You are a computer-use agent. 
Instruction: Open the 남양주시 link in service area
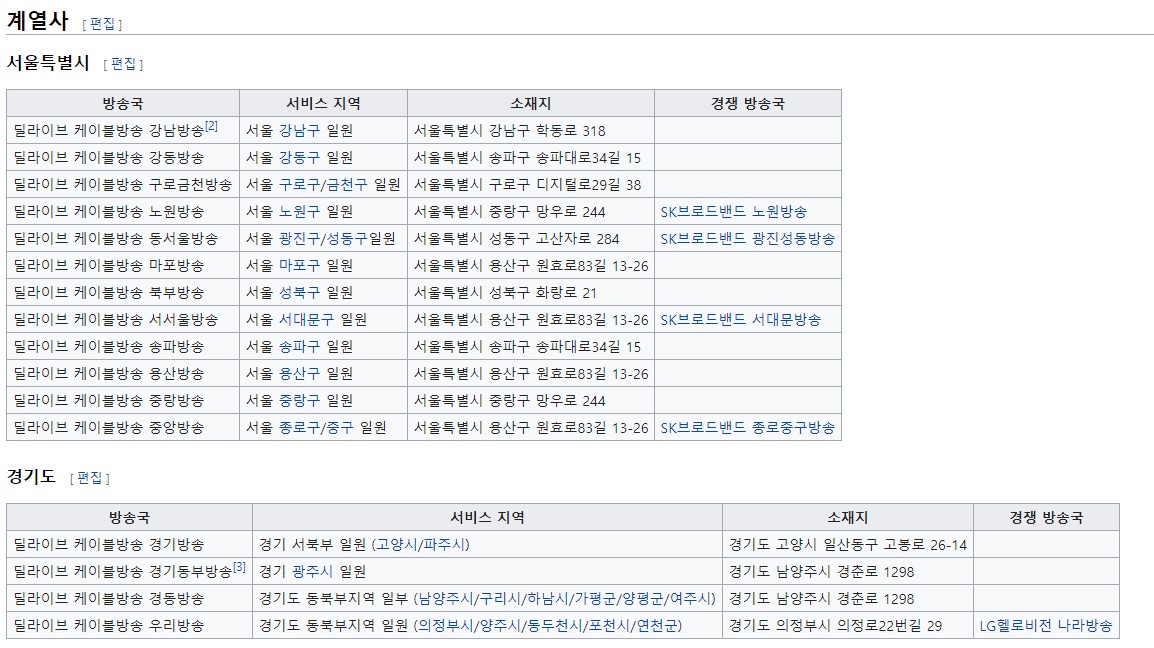(446, 599)
